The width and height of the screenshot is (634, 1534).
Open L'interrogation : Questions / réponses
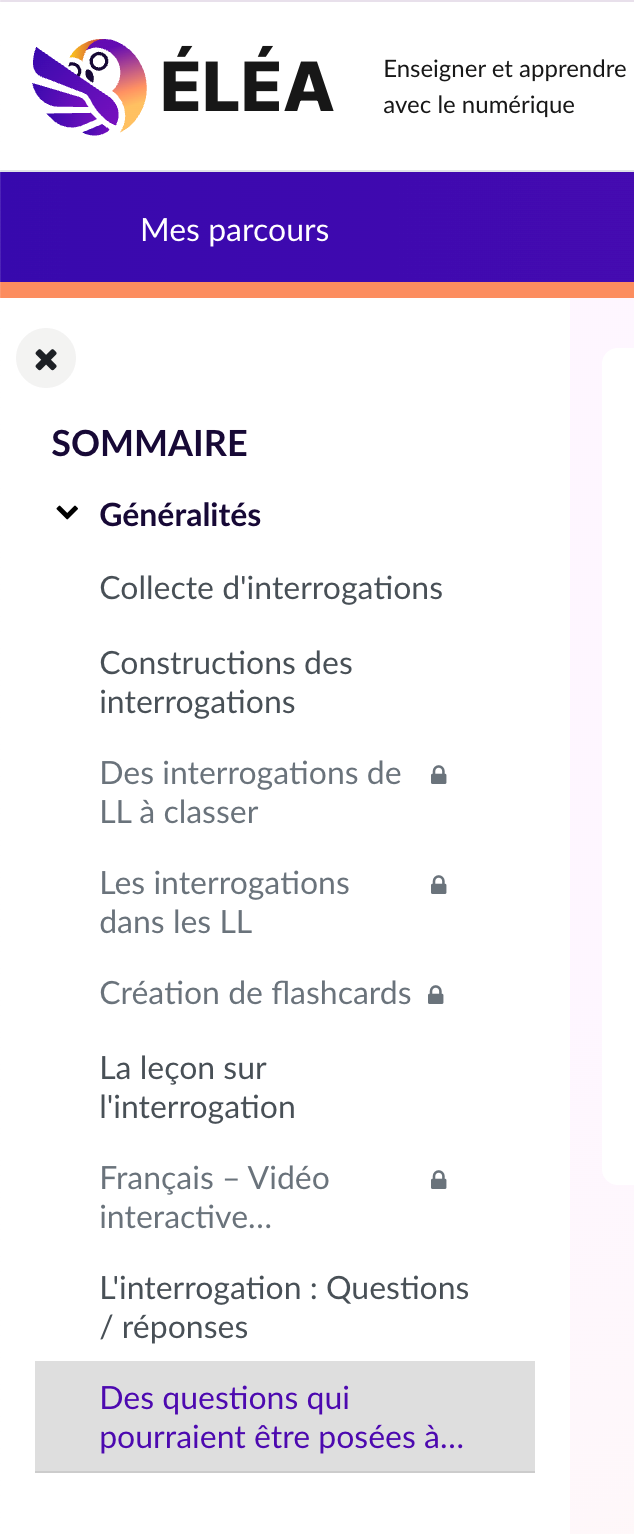[284, 1307]
